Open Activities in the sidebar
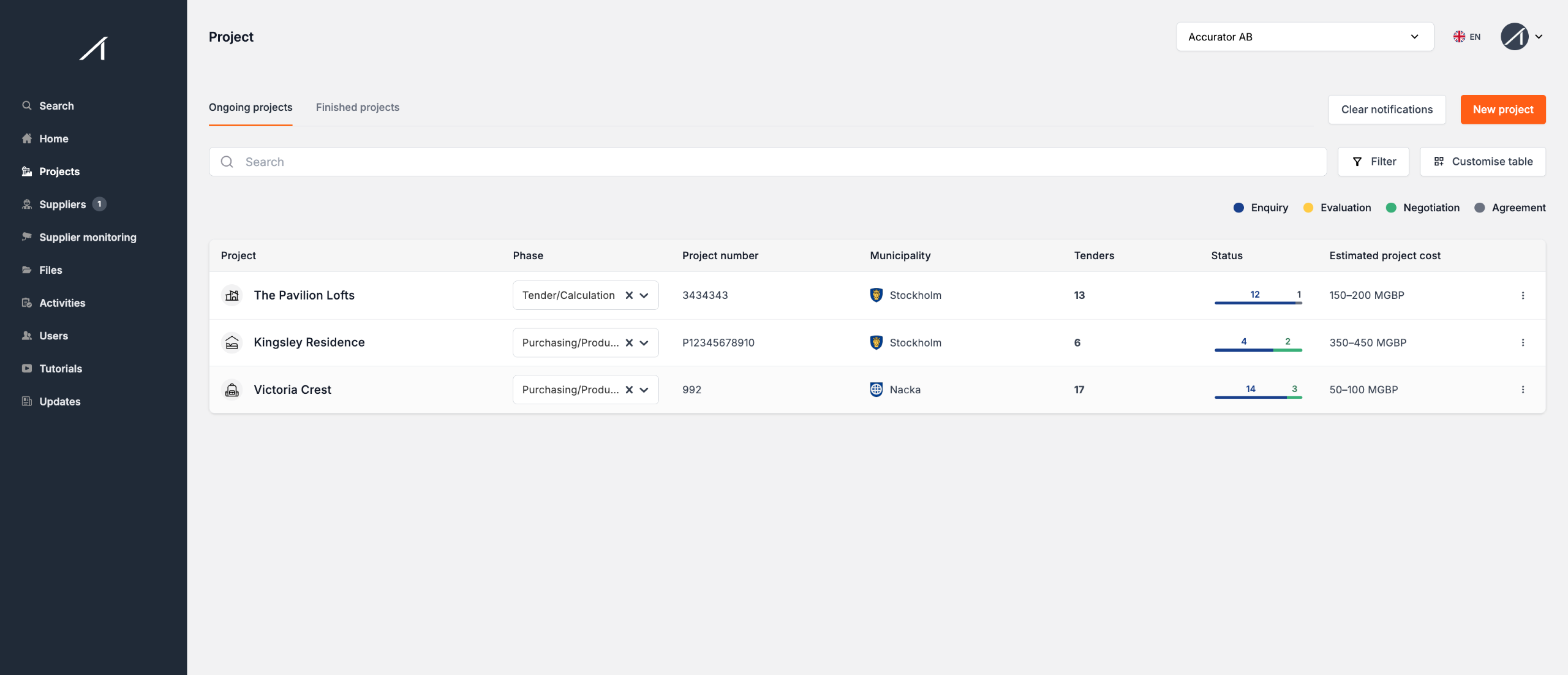Screen dimensions: 1568x675 62,303
